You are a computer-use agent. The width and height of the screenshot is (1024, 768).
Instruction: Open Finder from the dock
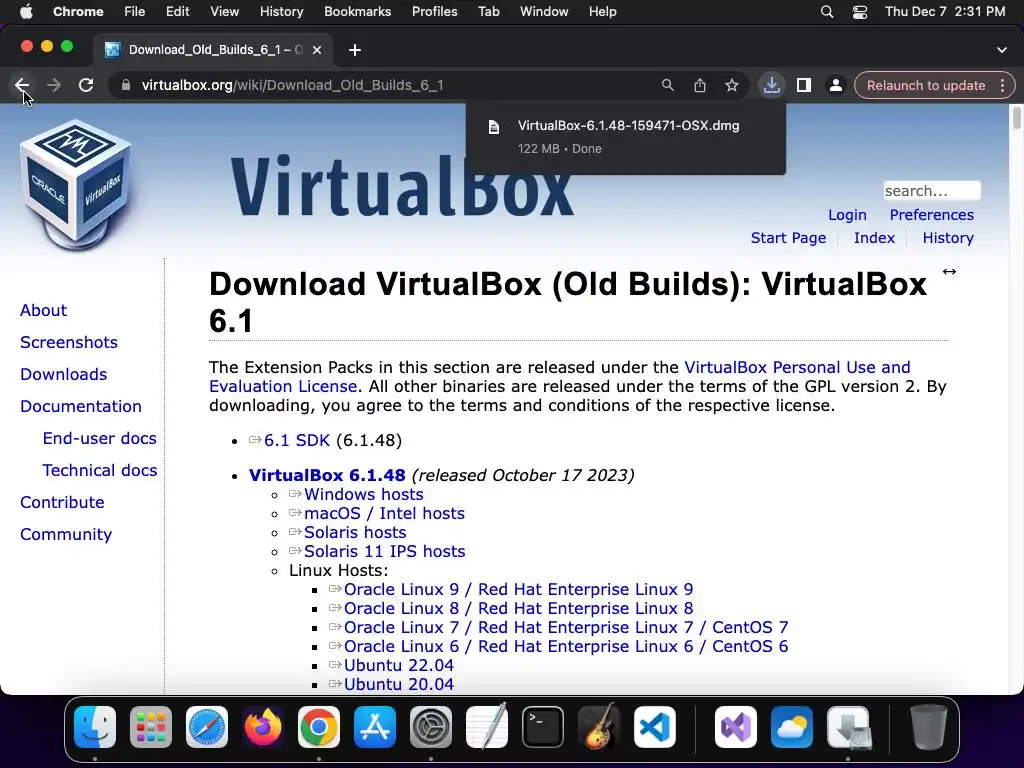tap(95, 727)
